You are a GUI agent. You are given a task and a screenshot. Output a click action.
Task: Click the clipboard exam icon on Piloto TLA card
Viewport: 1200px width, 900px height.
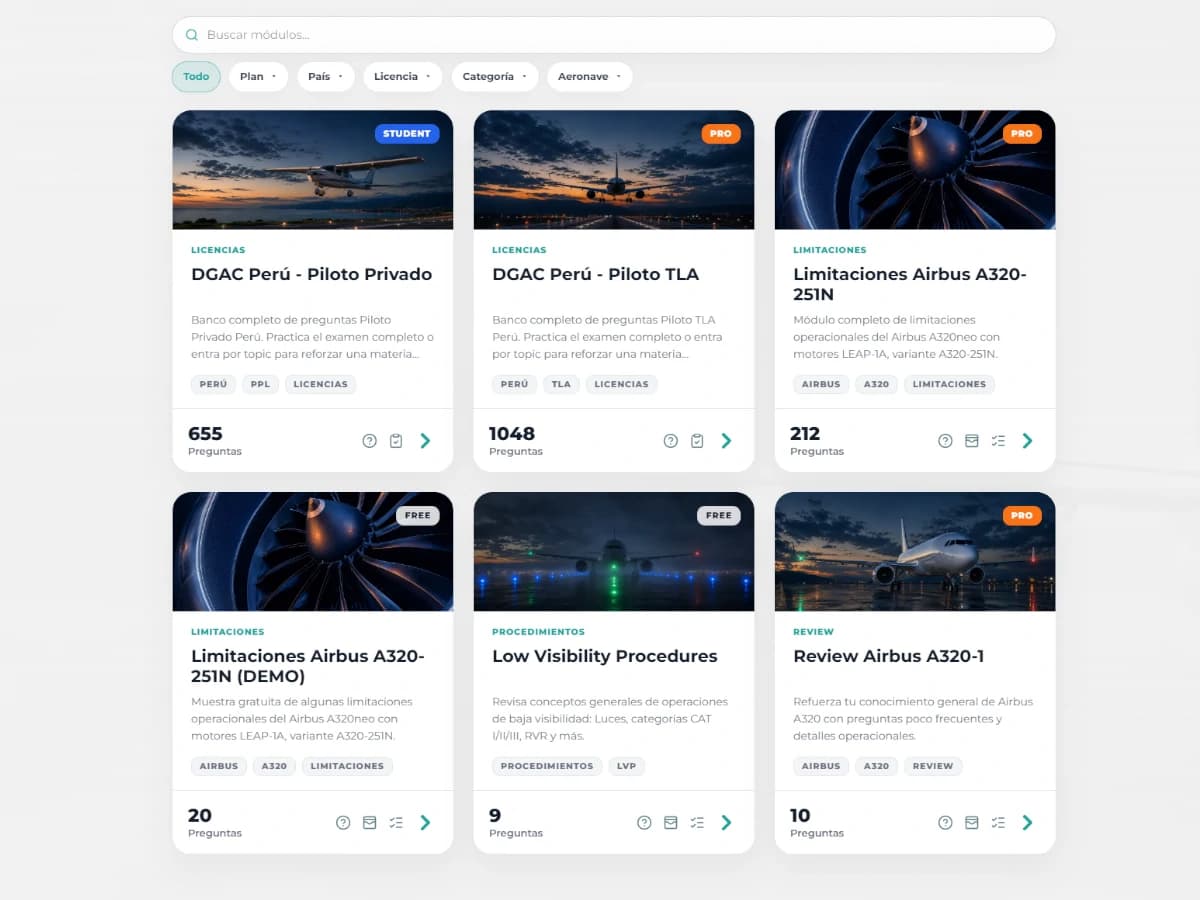click(x=697, y=441)
